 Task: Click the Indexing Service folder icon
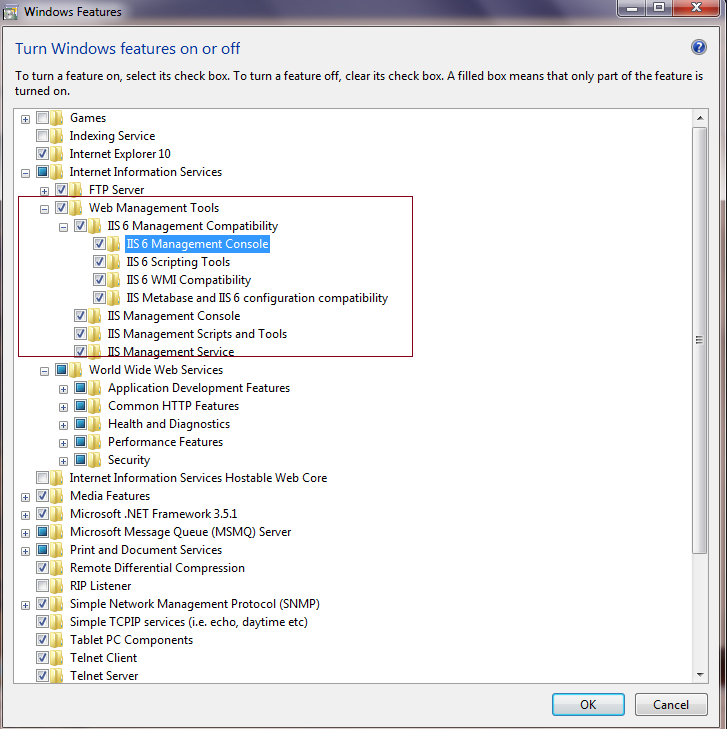[x=57, y=136]
